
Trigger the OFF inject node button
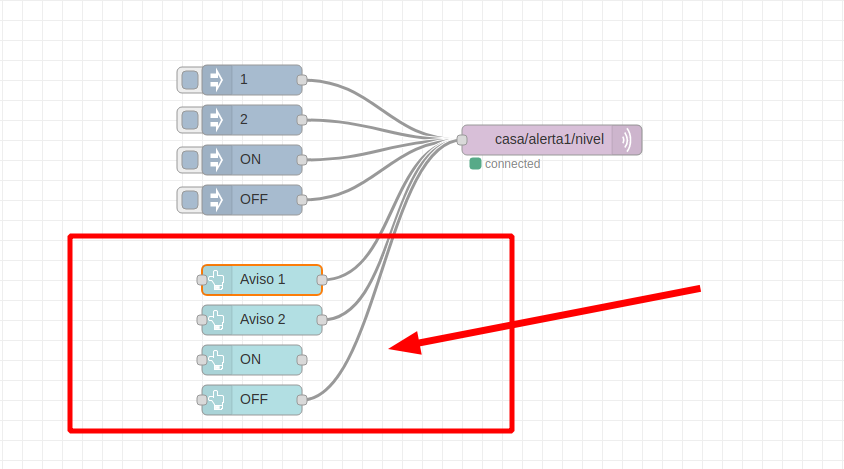pyautogui.click(x=189, y=200)
